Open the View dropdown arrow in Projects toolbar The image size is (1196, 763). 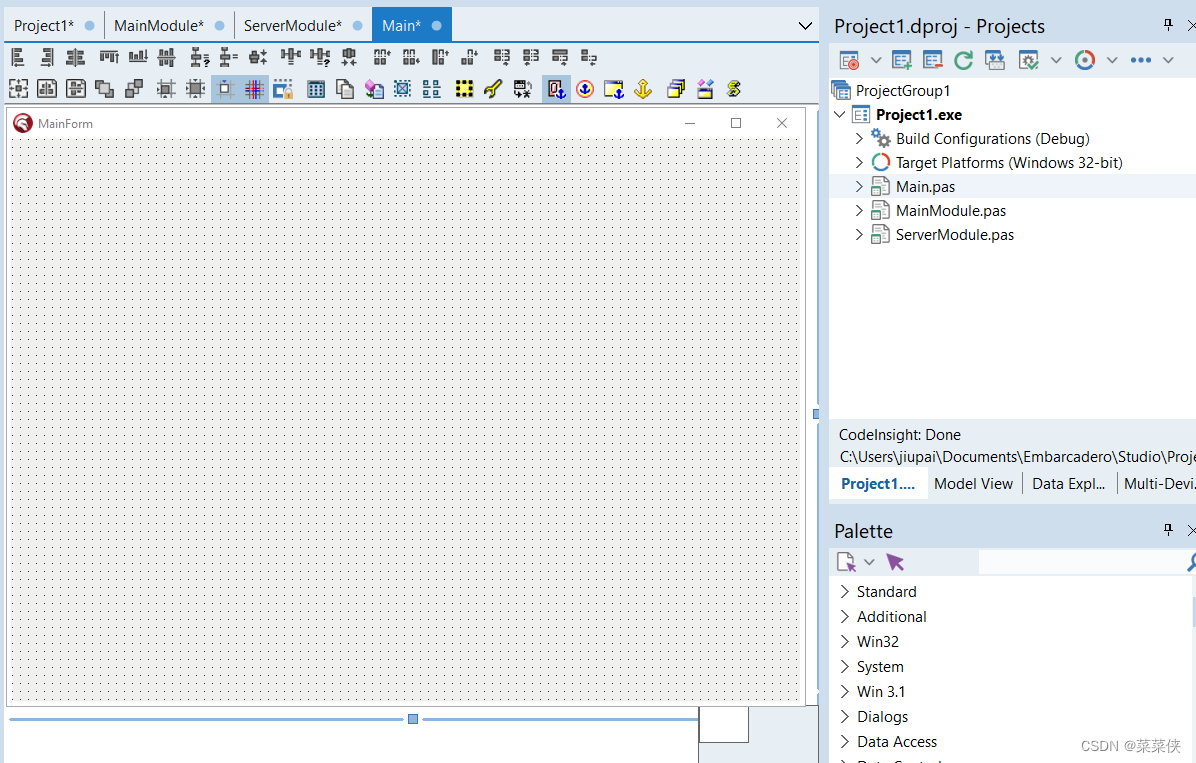876,60
